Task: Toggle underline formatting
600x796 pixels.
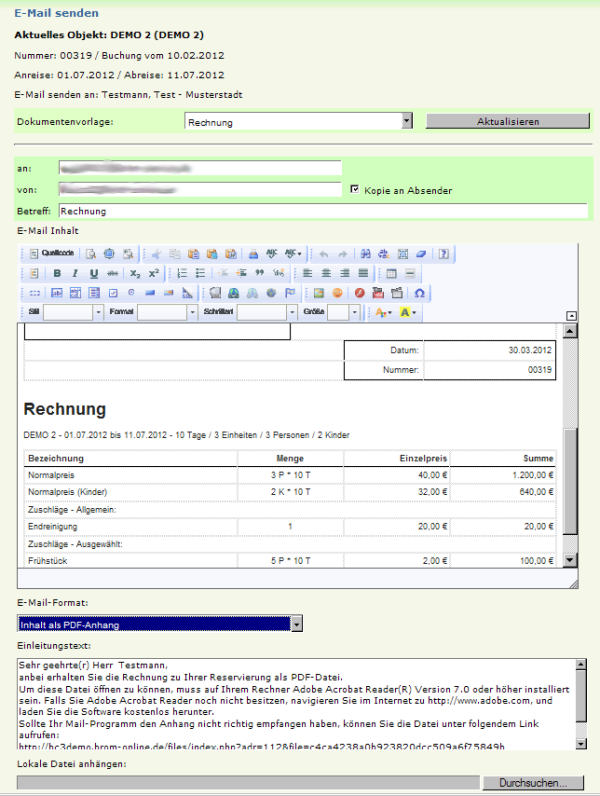Action: click(94, 274)
